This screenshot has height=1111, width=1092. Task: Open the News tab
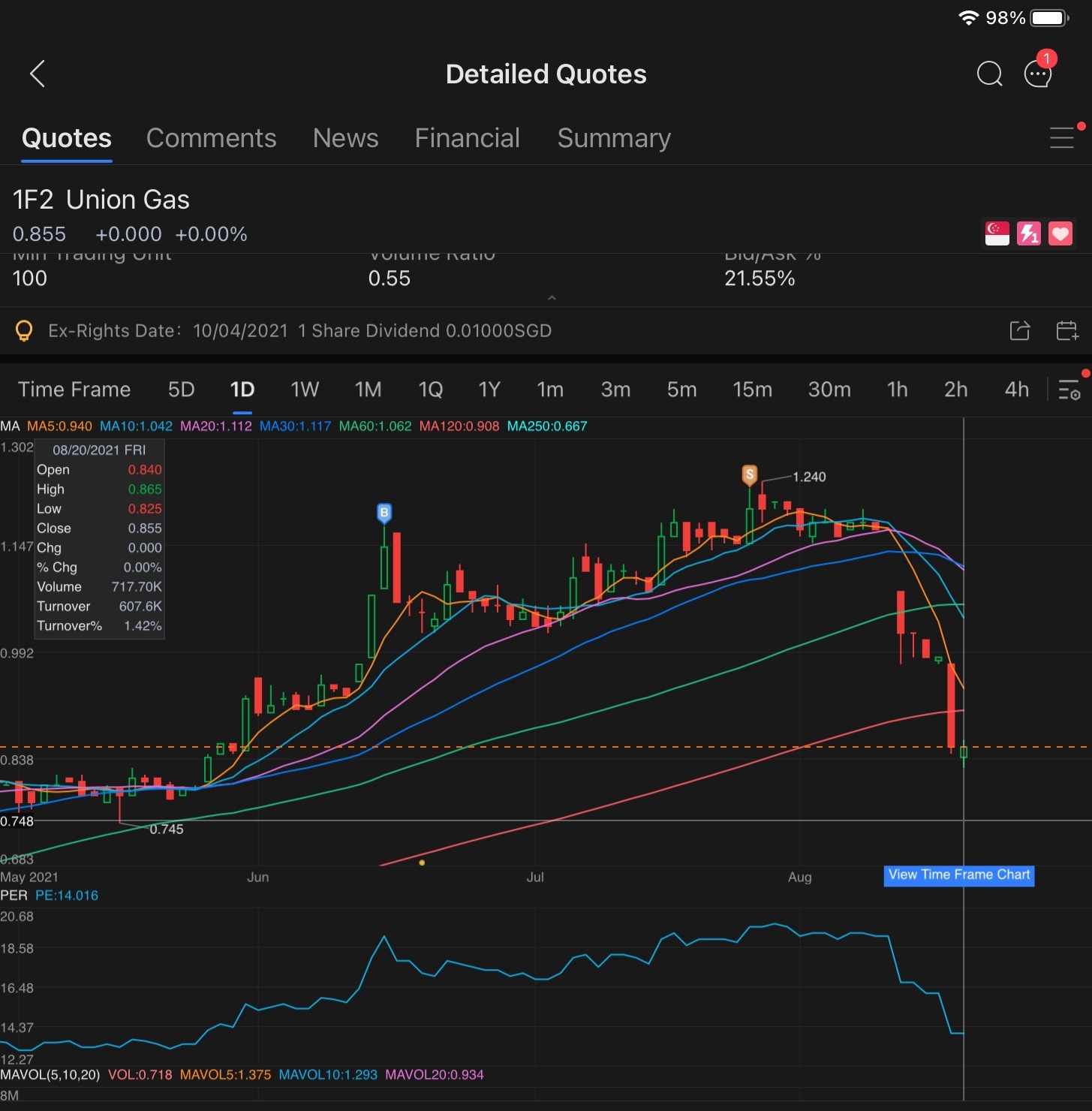coord(346,138)
